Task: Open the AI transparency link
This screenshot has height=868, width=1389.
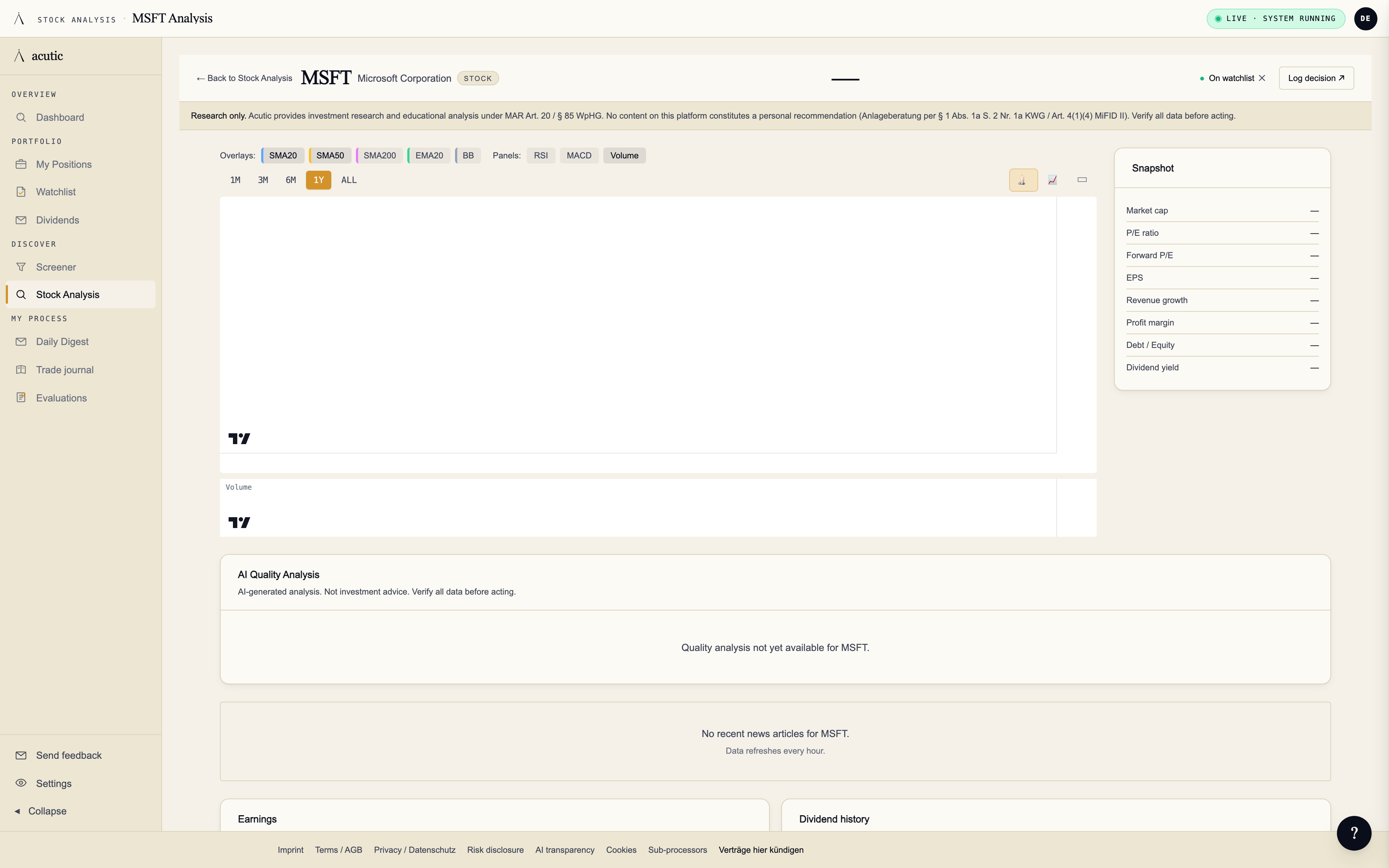Action: click(565, 850)
